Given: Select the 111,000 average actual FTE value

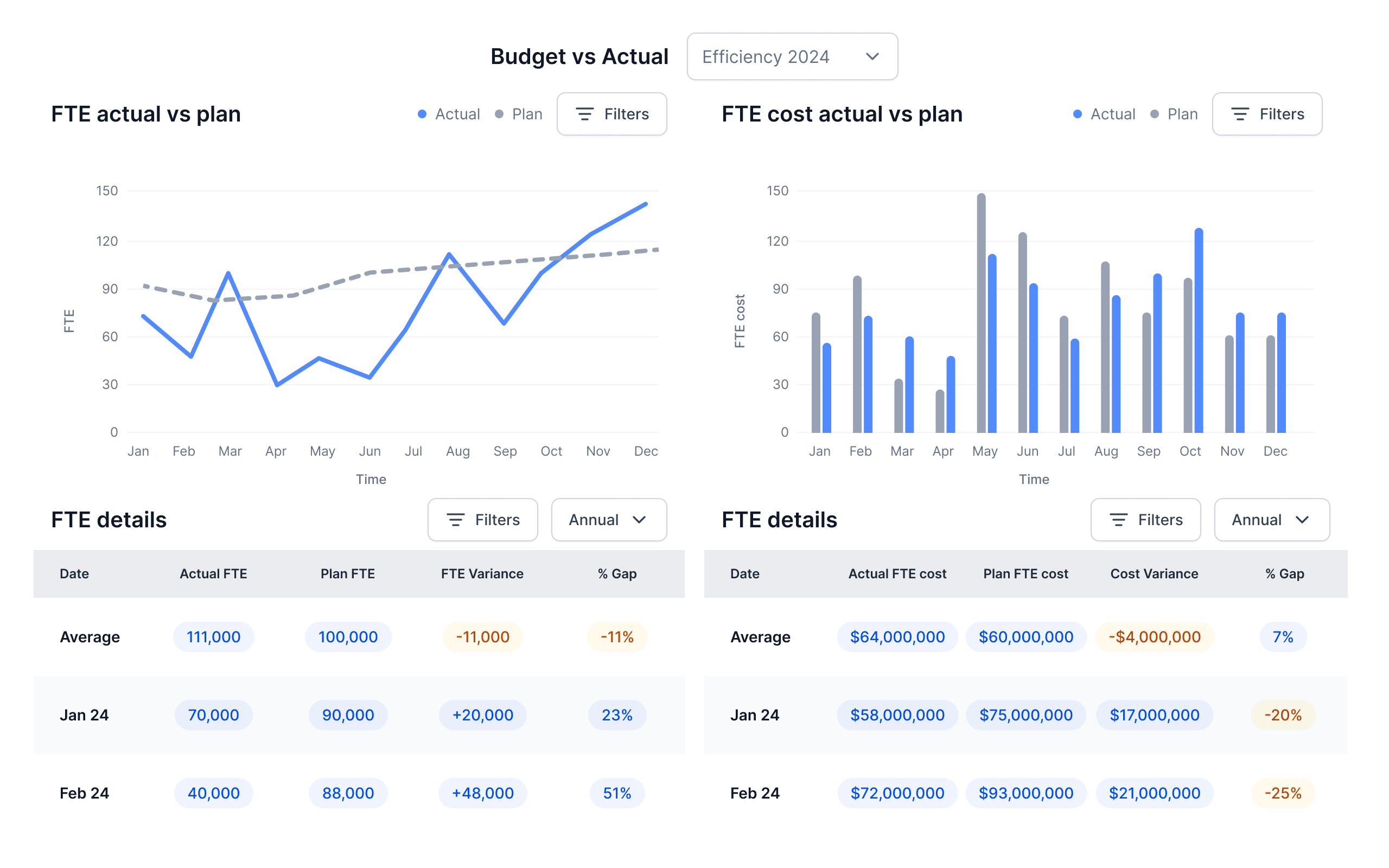Looking at the screenshot, I should click(x=214, y=637).
